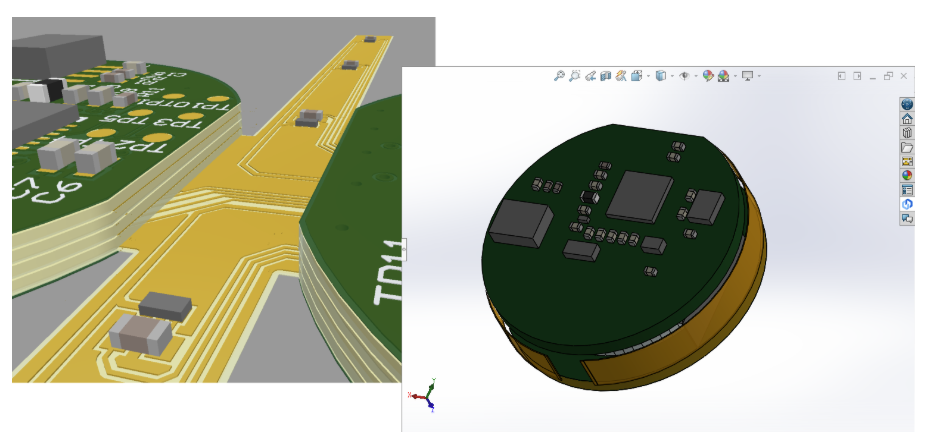Click the Previous View icon
This screenshot has height=440, width=935.
coord(590,75)
